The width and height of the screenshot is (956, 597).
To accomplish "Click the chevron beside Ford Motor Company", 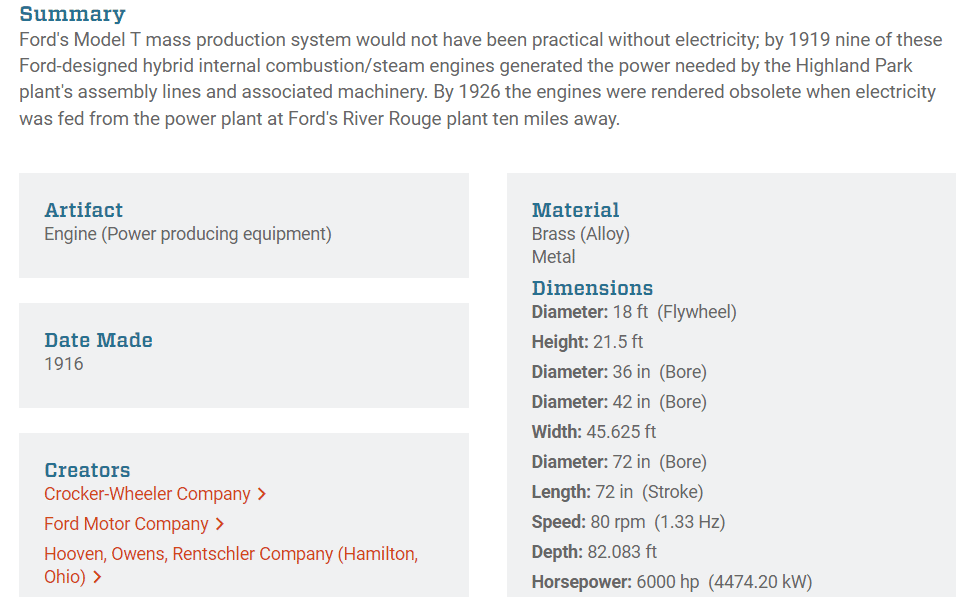I will 220,524.
